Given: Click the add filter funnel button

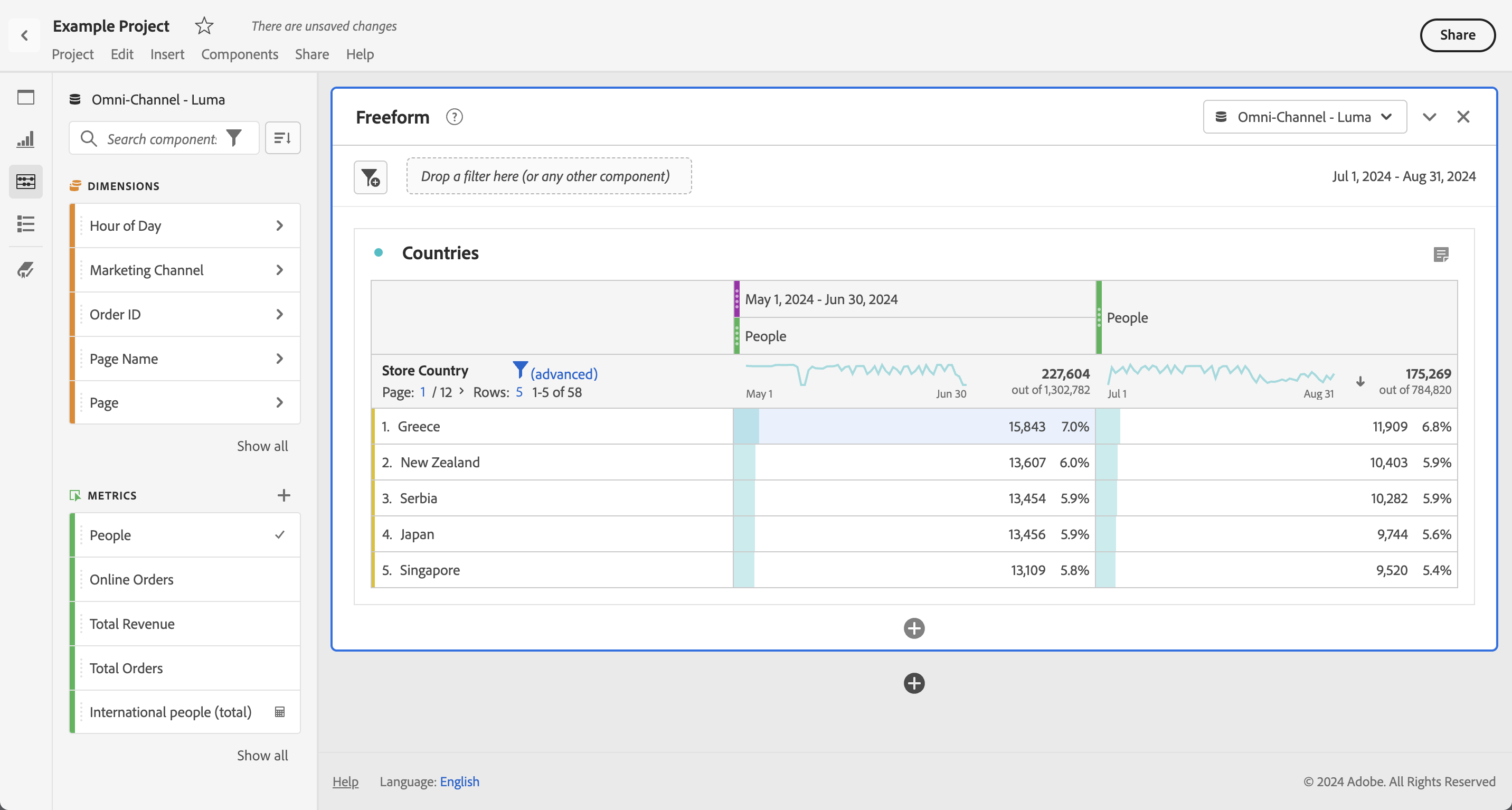Looking at the screenshot, I should click(x=371, y=177).
